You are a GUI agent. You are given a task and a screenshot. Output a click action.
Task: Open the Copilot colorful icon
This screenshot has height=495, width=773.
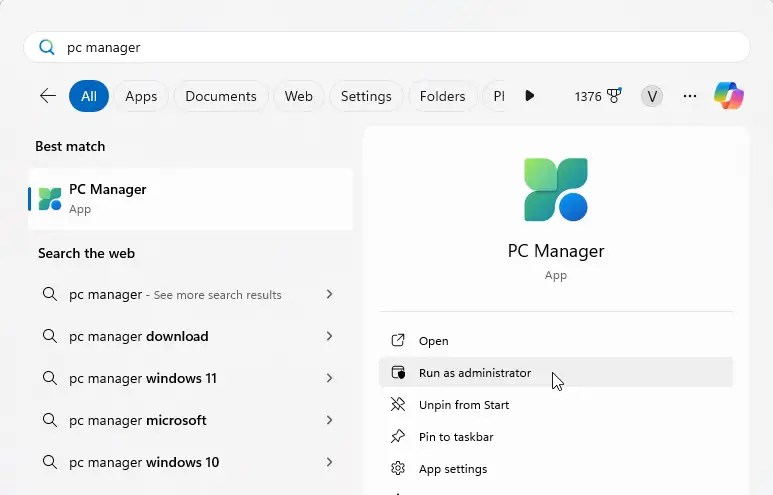pyautogui.click(x=729, y=96)
